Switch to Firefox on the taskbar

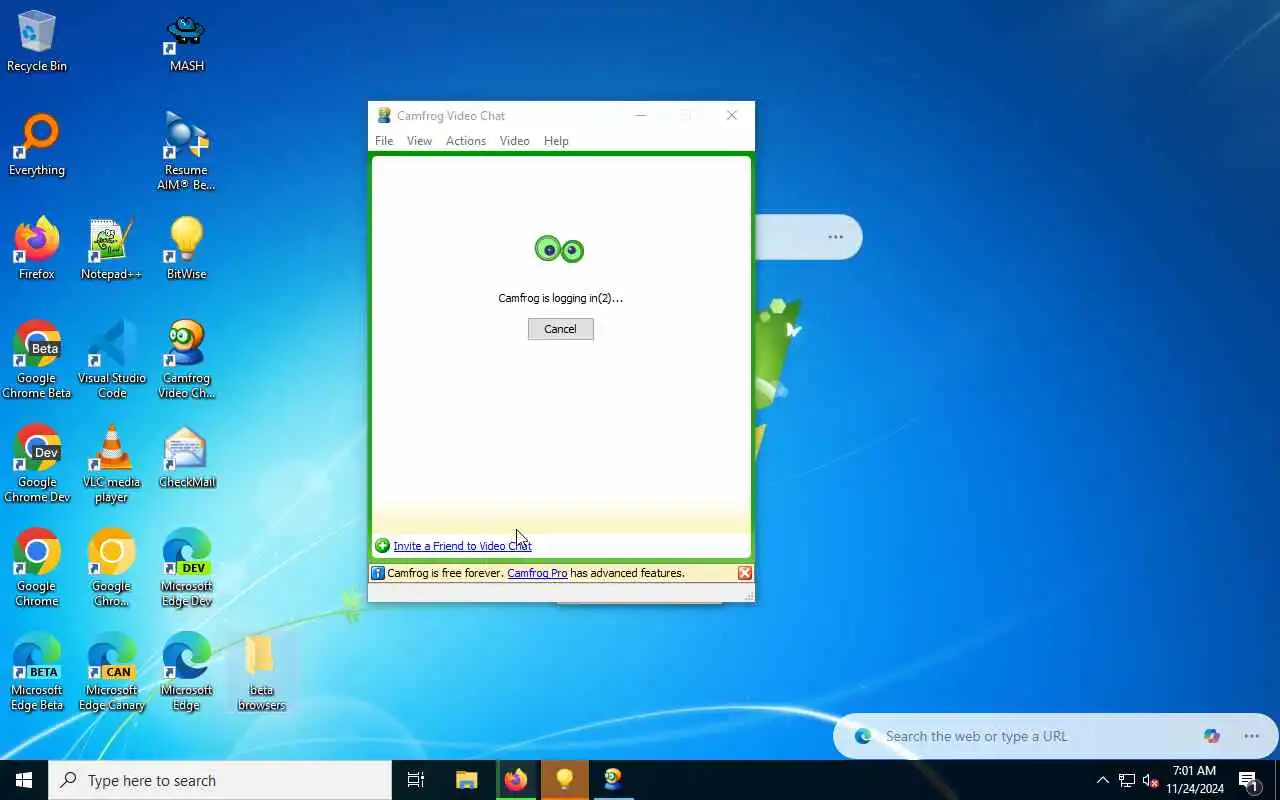pyautogui.click(x=516, y=780)
